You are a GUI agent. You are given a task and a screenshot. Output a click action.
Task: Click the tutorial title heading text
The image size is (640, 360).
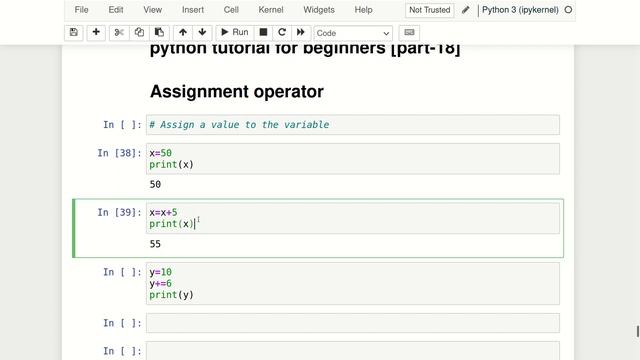(305, 50)
